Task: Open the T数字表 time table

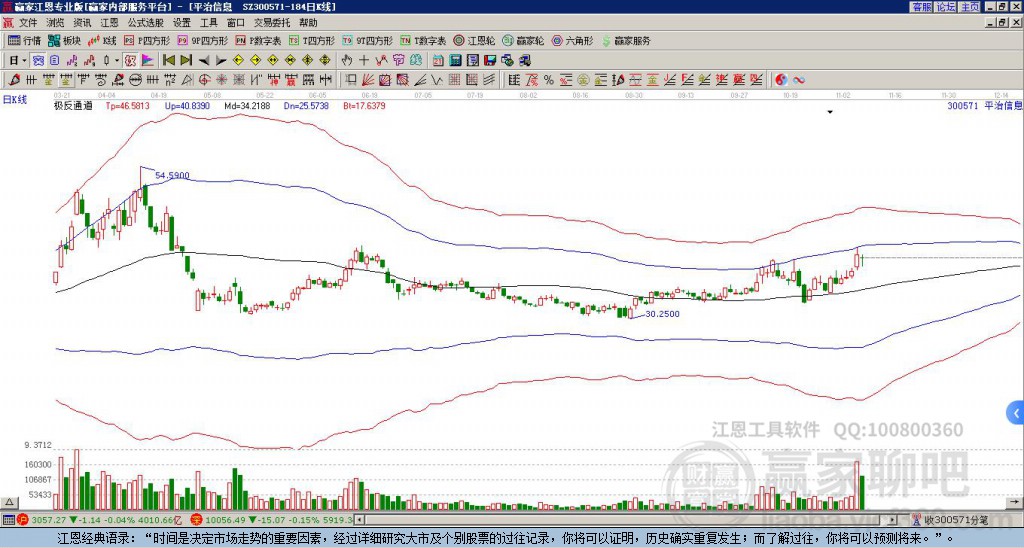Action: (423, 40)
